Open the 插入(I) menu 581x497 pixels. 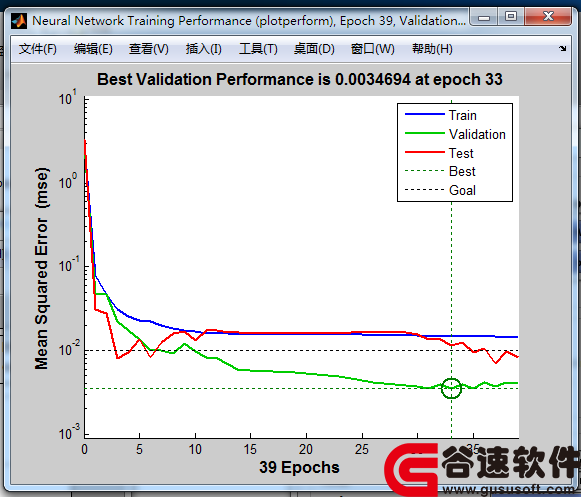[203, 49]
